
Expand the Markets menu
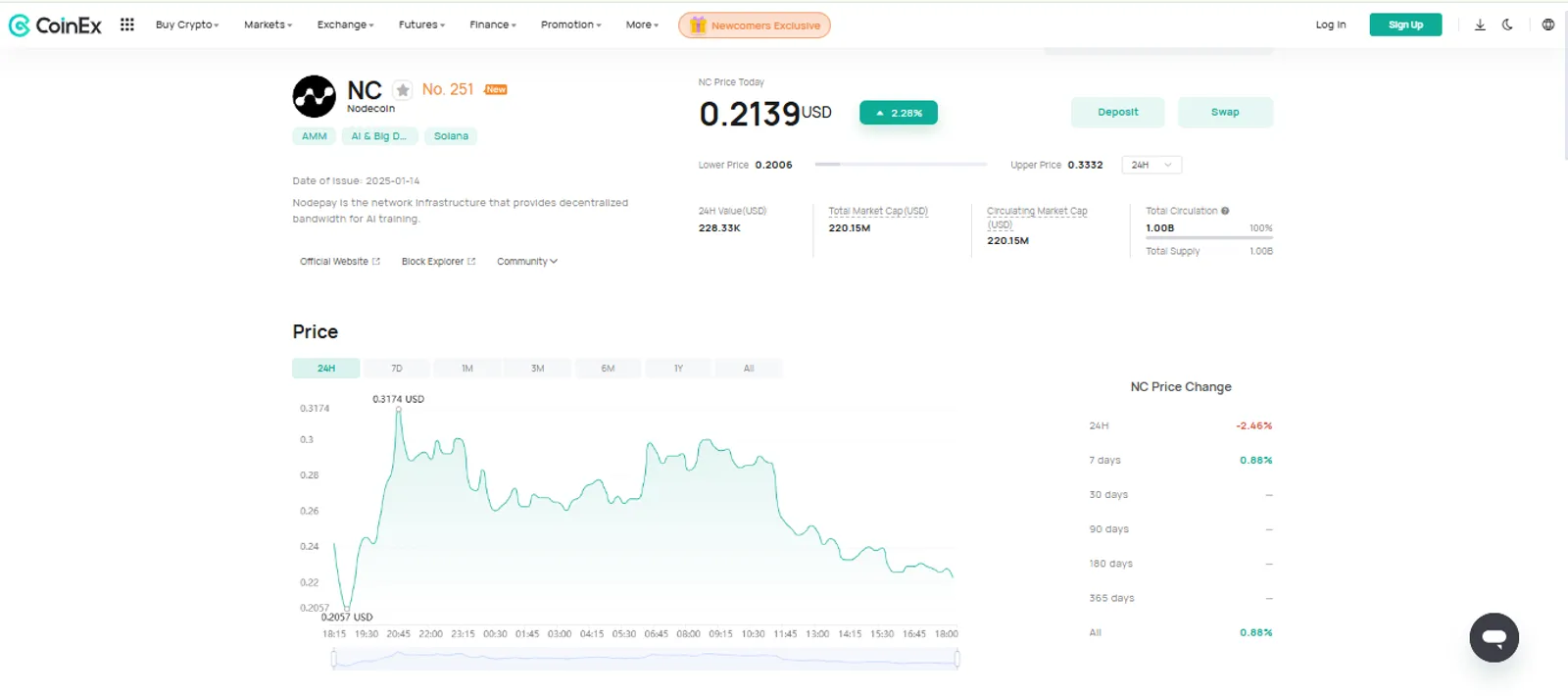coord(269,25)
